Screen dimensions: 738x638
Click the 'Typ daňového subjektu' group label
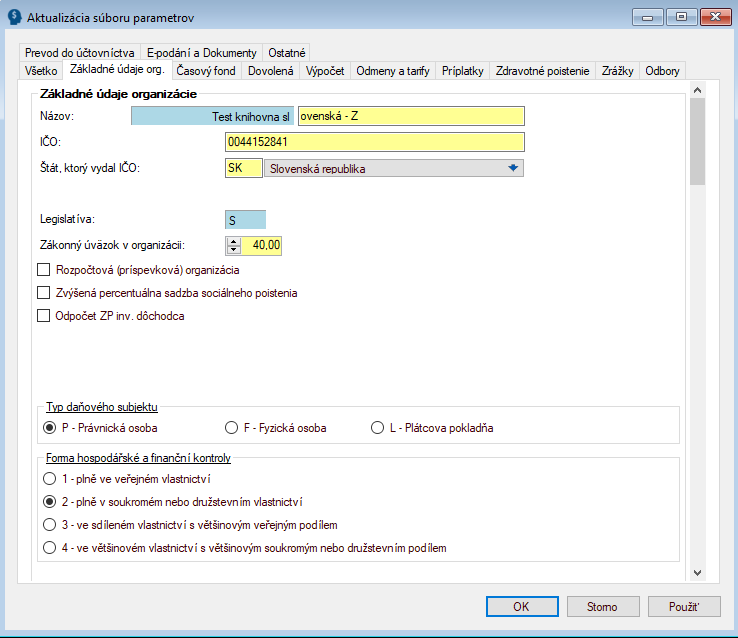[x=102, y=407]
